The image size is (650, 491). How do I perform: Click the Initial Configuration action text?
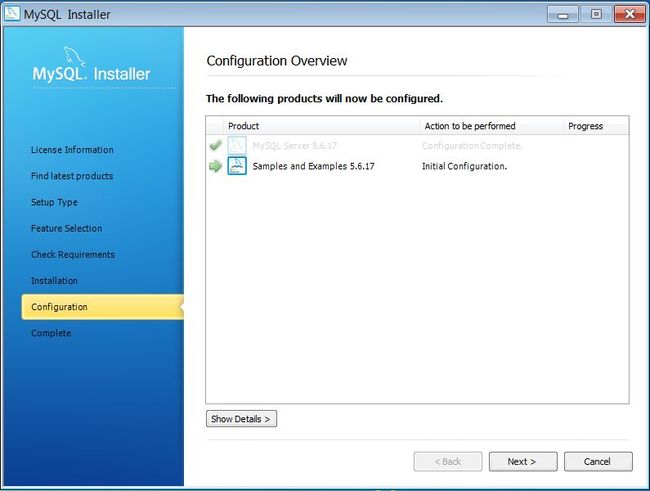(x=464, y=166)
